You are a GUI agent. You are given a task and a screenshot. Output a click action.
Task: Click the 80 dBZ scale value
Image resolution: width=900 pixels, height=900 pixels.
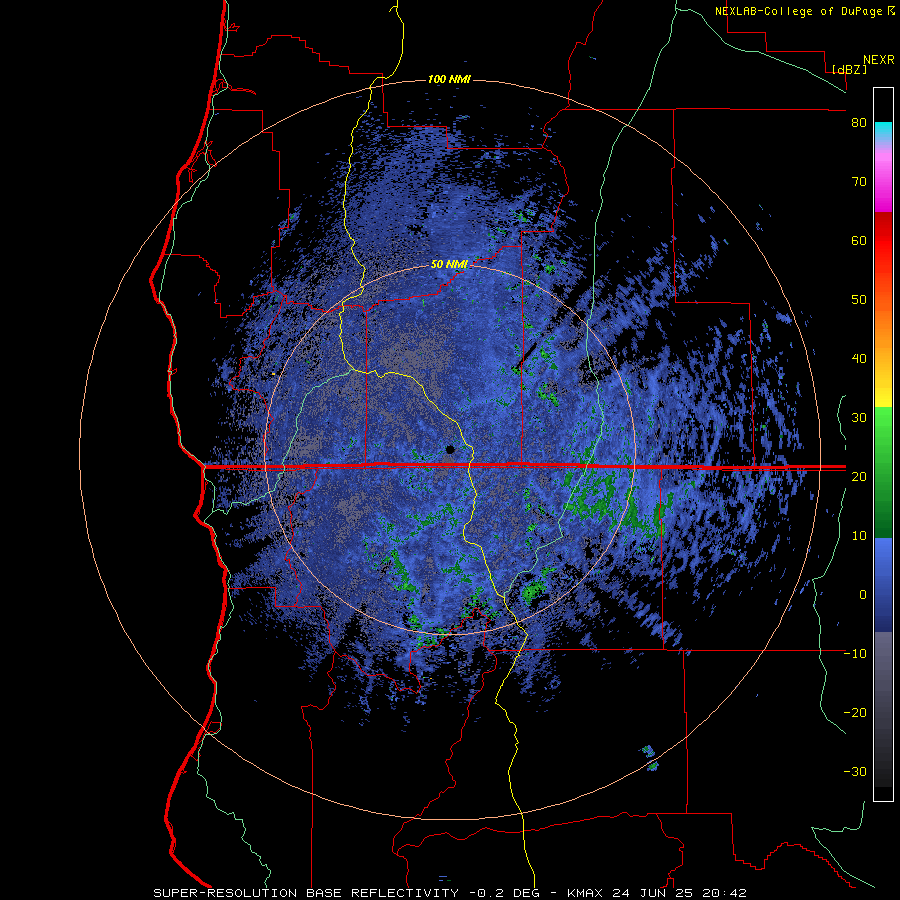pos(859,123)
